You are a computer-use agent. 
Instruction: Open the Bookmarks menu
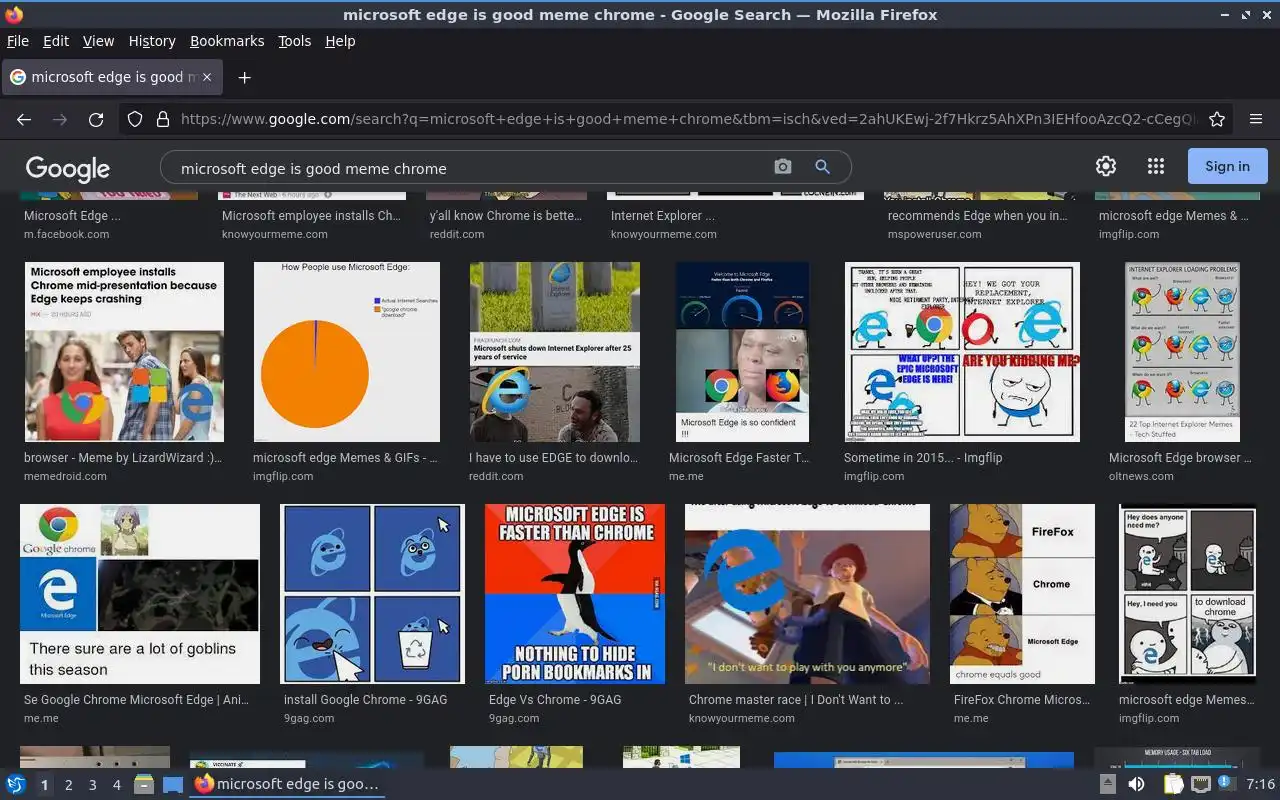pyautogui.click(x=227, y=41)
